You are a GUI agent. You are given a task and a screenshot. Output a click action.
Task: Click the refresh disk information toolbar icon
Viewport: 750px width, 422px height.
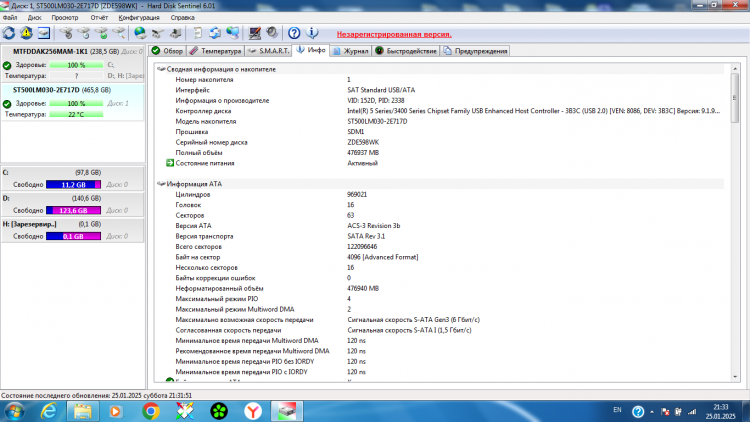(9, 33)
